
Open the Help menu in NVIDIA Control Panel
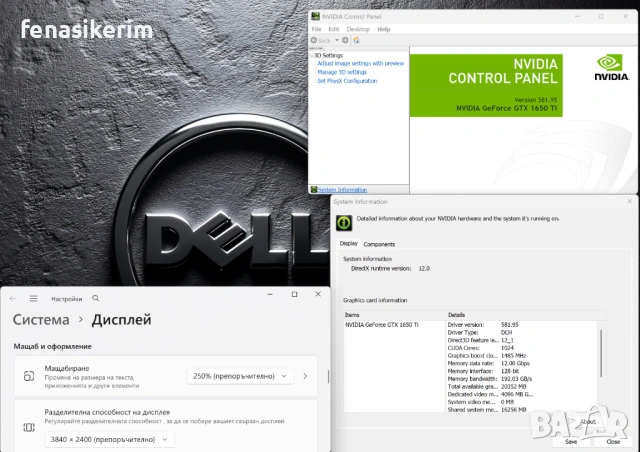click(x=384, y=29)
